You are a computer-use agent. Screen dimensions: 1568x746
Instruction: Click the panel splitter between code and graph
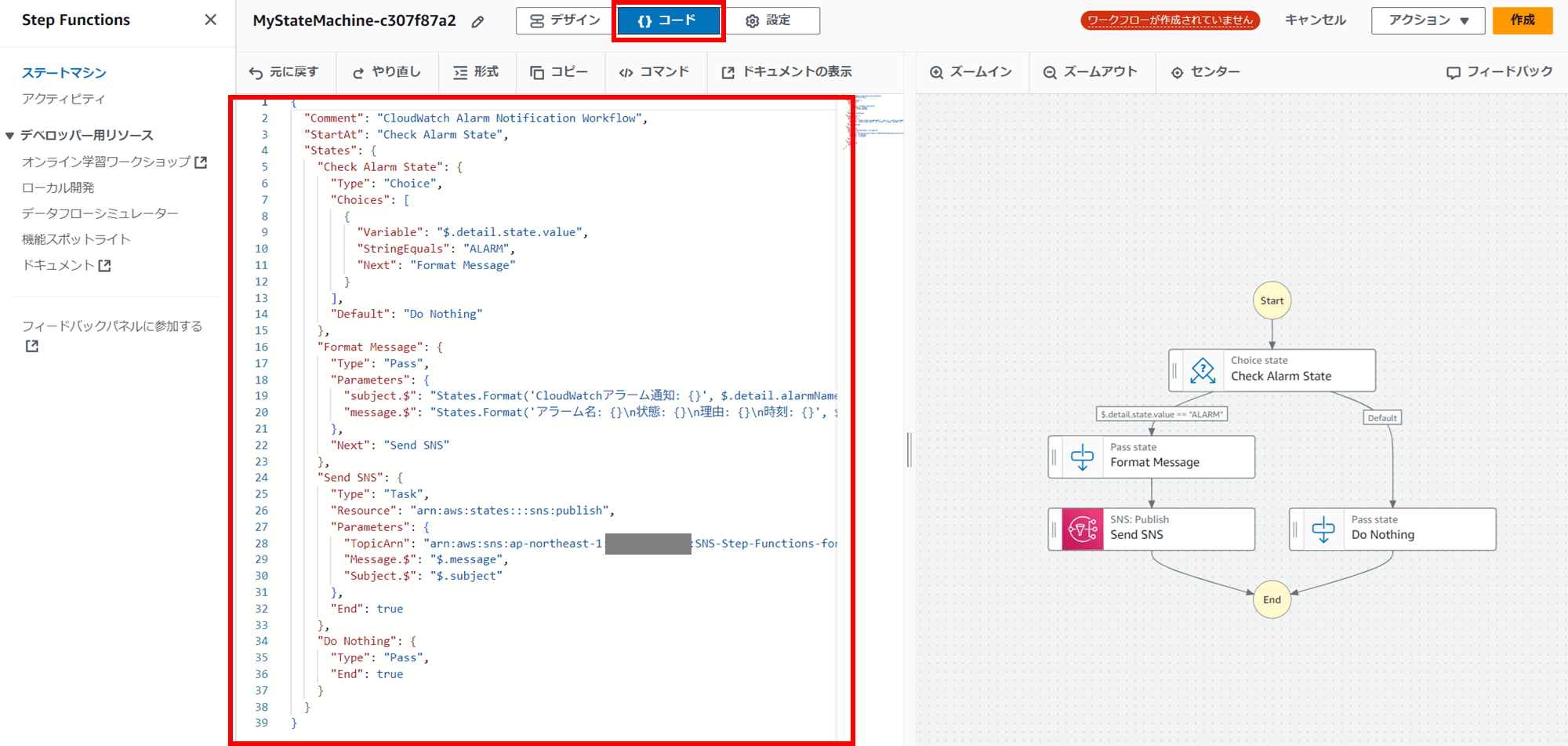pos(909,449)
